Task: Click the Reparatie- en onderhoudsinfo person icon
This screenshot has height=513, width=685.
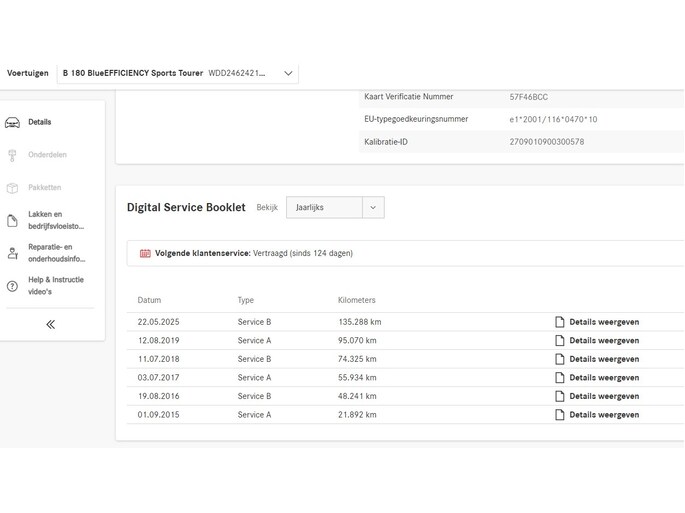Action: pyautogui.click(x=13, y=253)
